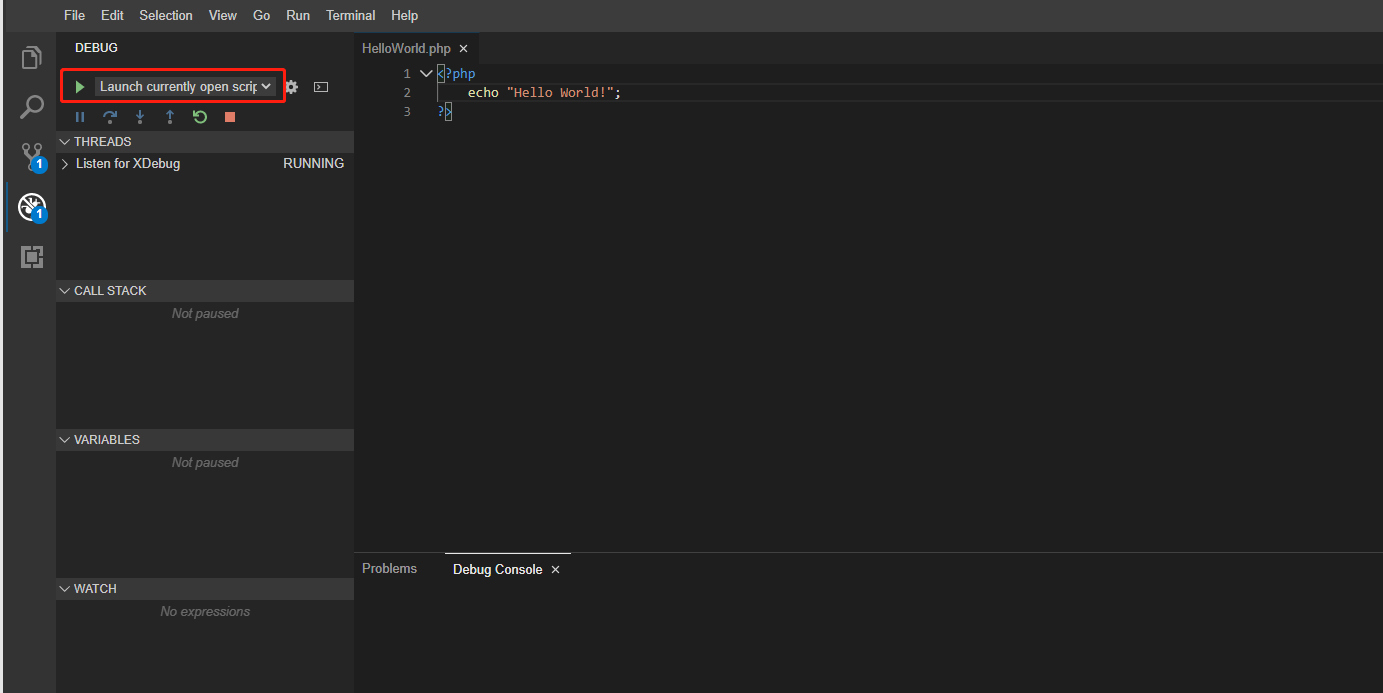Click the RUNNING status text
1383x693 pixels.
[314, 163]
